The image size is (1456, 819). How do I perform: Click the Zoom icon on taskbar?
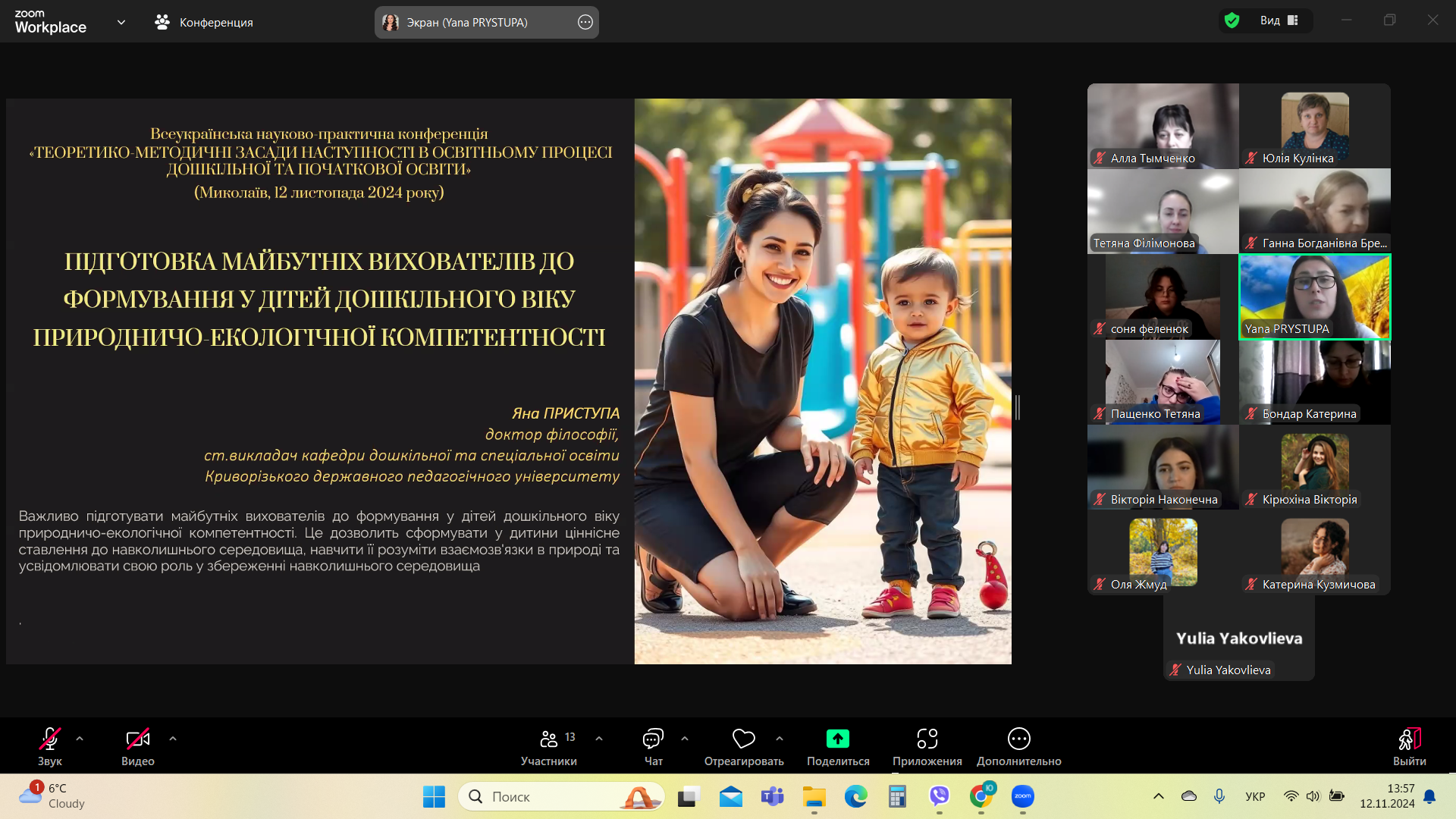point(1023,796)
